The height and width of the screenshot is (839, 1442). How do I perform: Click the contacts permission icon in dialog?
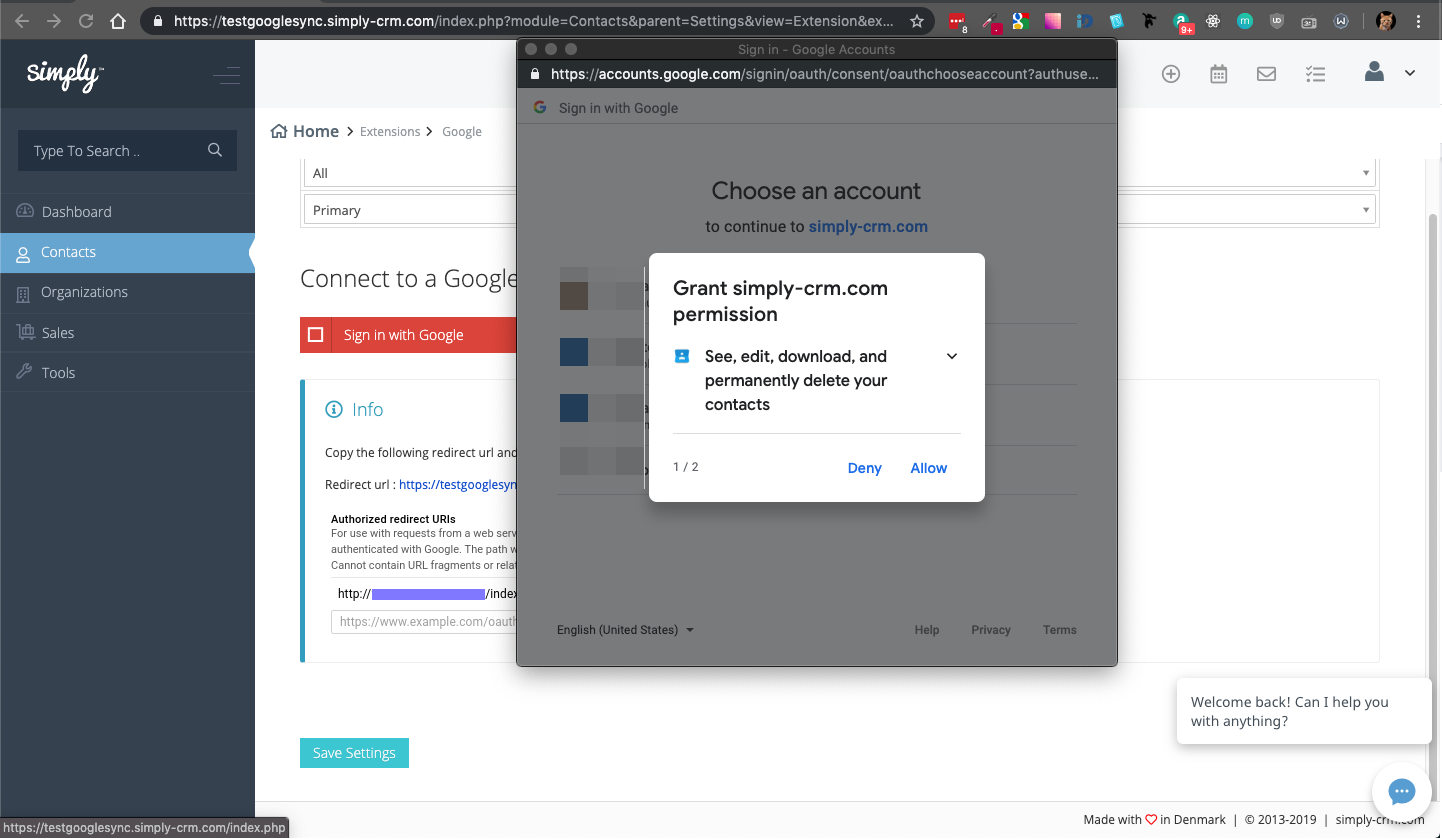click(x=682, y=356)
